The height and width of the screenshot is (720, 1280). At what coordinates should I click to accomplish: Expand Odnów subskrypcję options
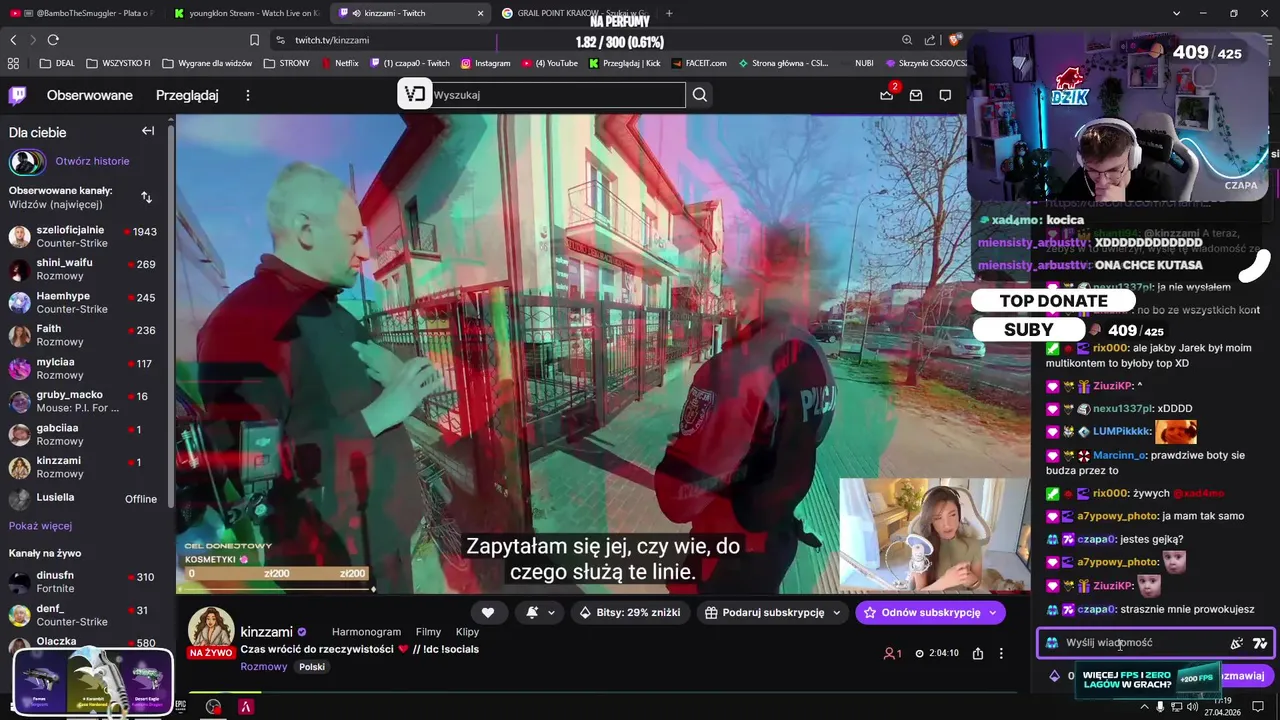(992, 612)
